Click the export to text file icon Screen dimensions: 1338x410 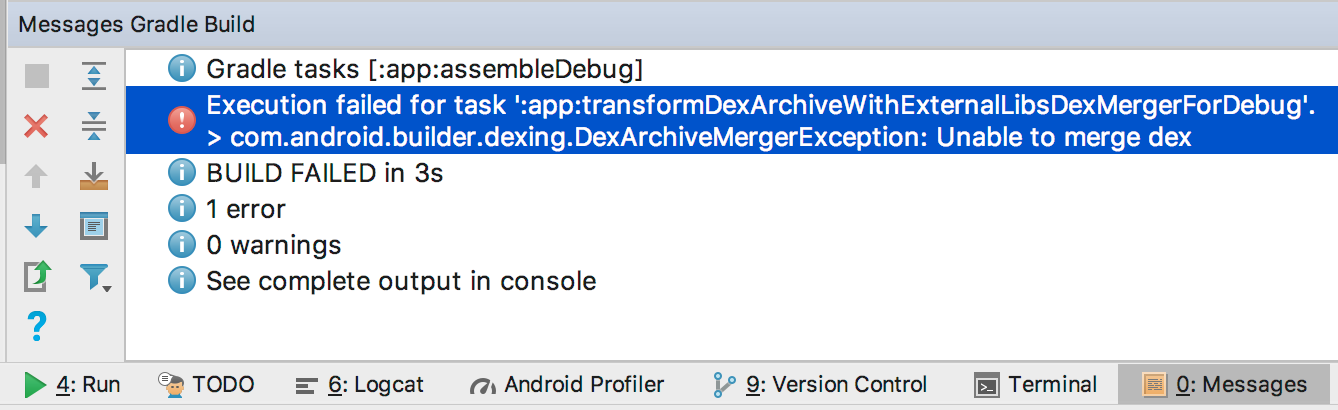(x=36, y=276)
